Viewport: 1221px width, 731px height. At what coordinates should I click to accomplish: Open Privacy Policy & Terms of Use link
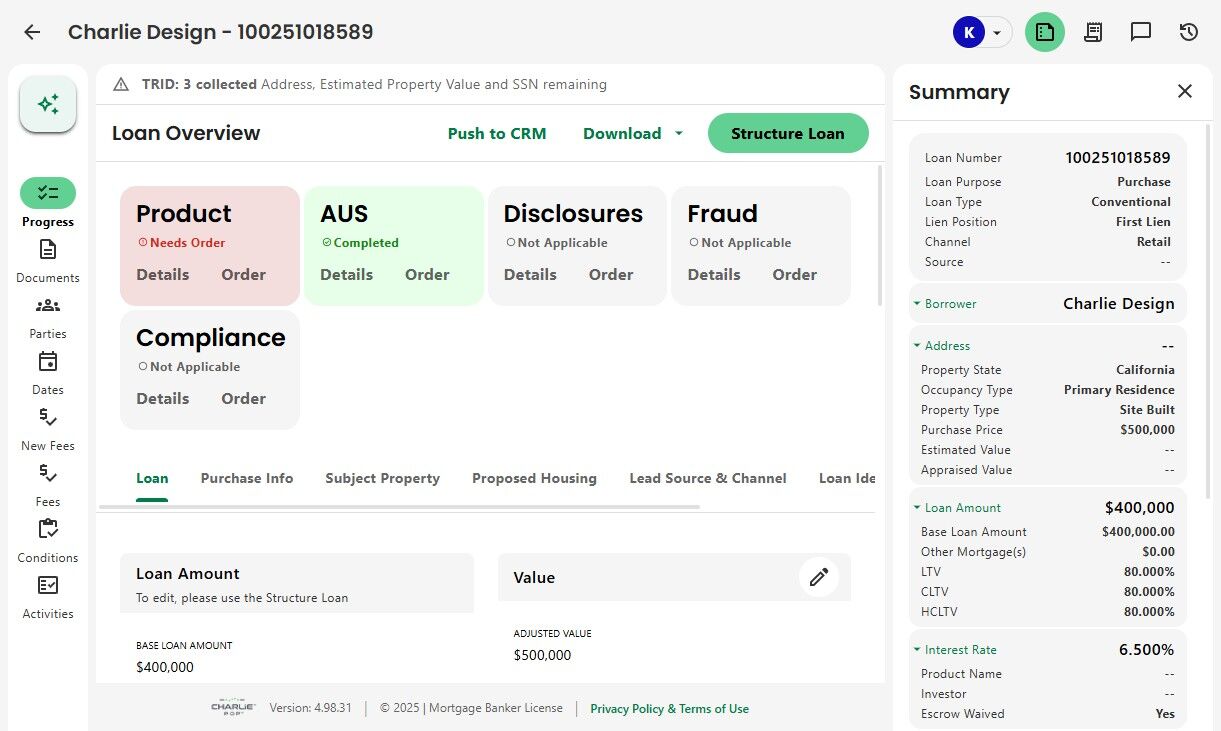[x=669, y=709]
